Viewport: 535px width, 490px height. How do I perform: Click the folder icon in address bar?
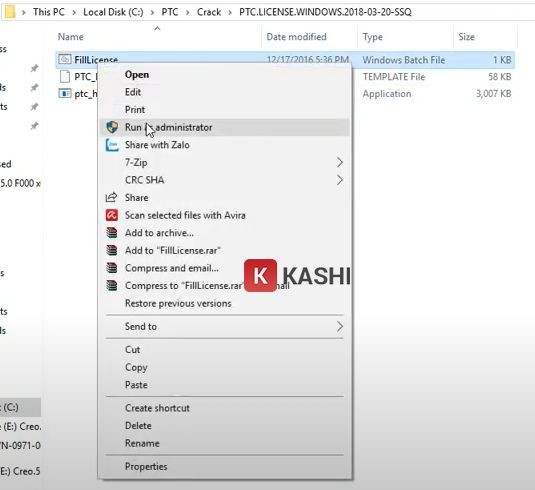10,12
